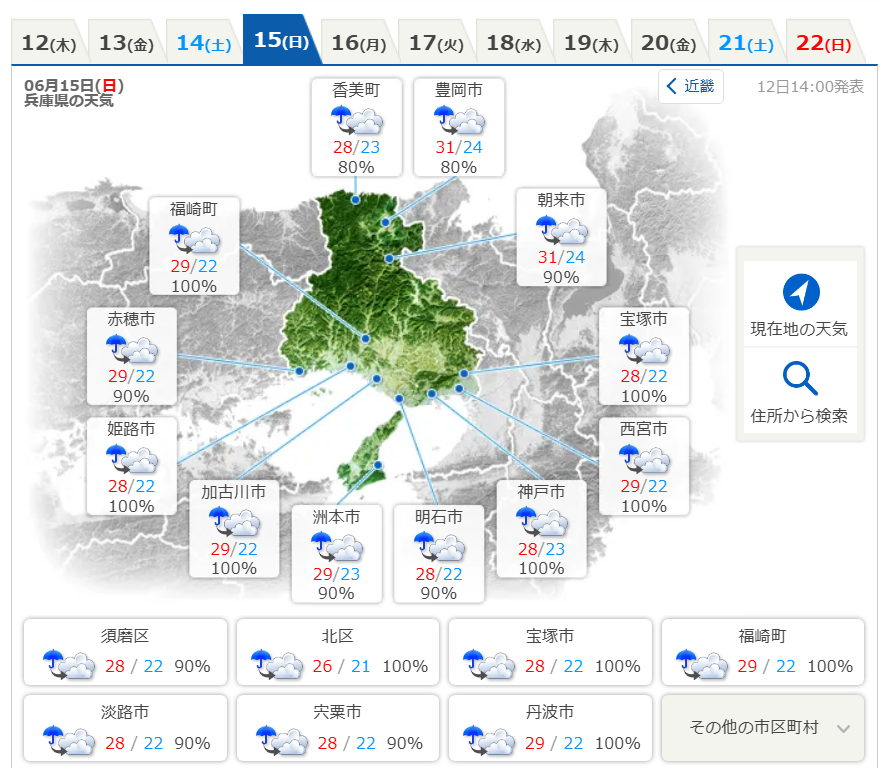Image resolution: width=885 pixels, height=768 pixels.
Task: Open 赤穂市 weather card on map
Action: click(132, 357)
